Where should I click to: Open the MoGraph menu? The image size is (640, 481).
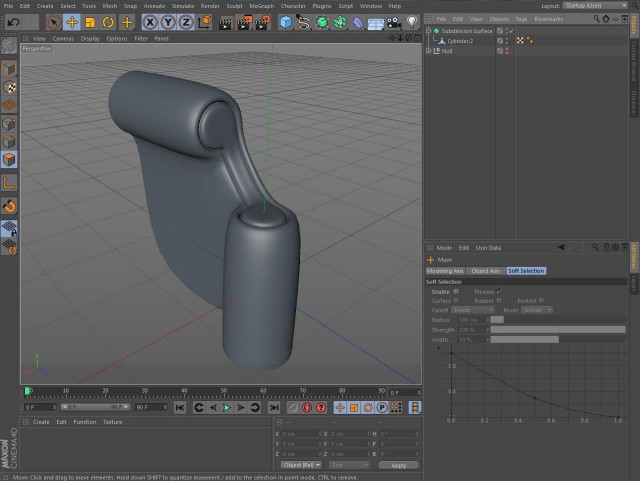click(262, 6)
